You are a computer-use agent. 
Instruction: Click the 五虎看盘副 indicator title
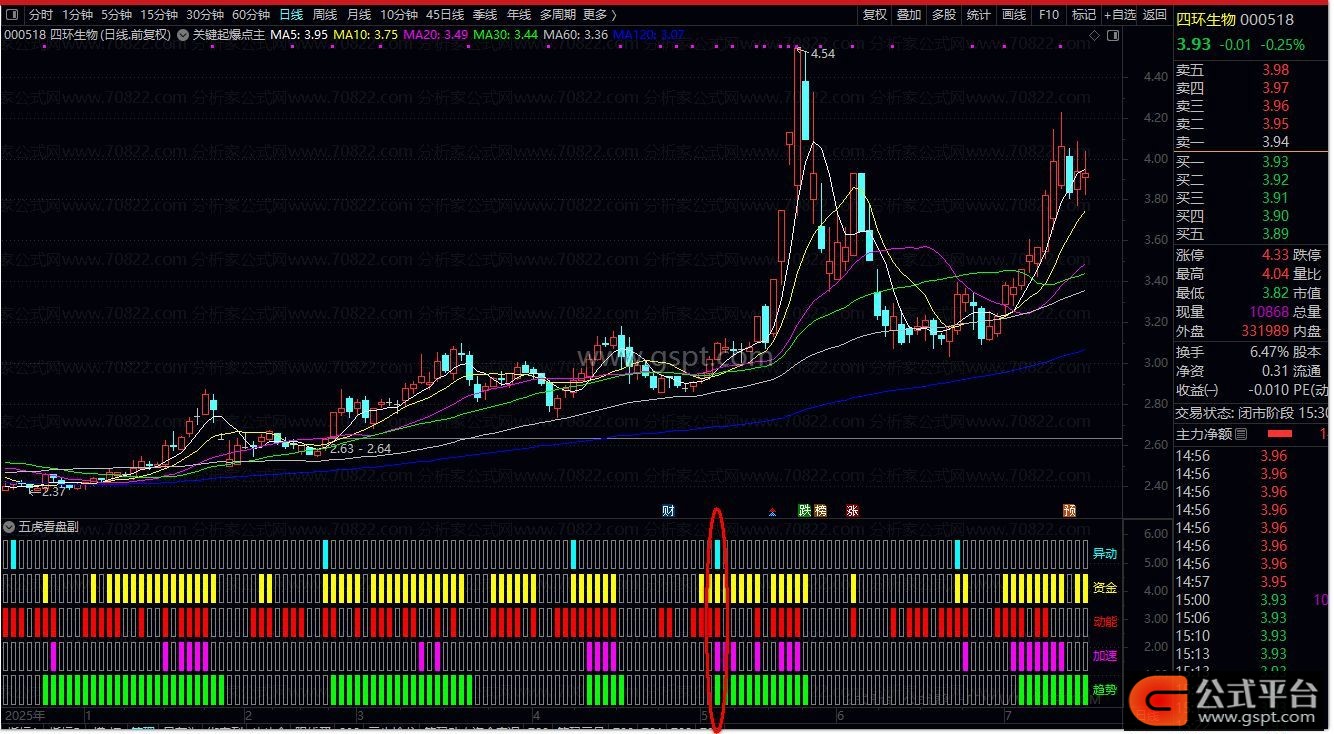point(47,526)
